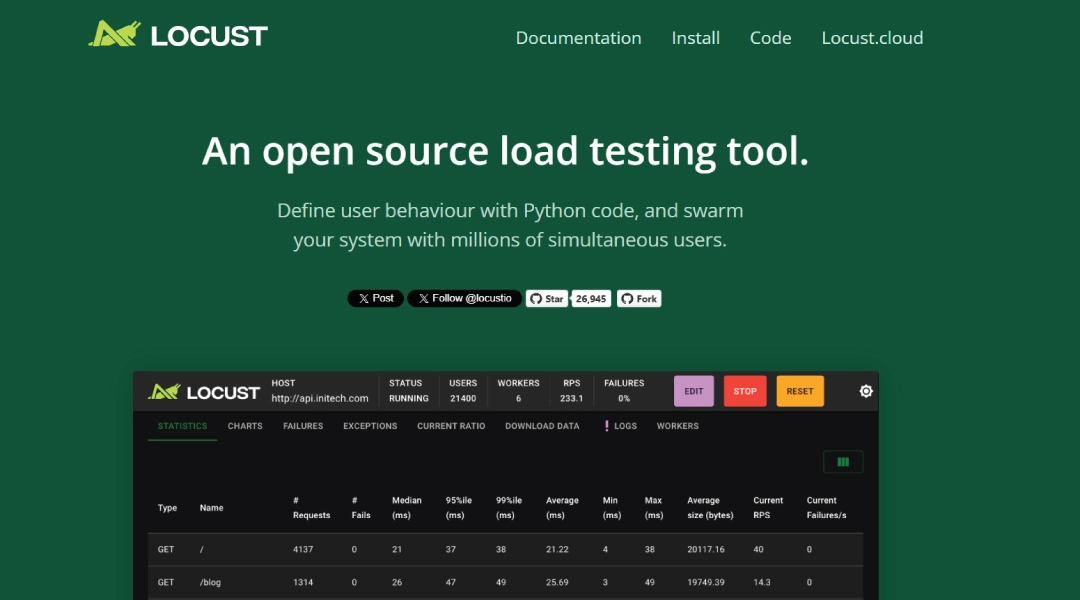Open the 26,945 star count link
1080x600 pixels.
(591, 298)
